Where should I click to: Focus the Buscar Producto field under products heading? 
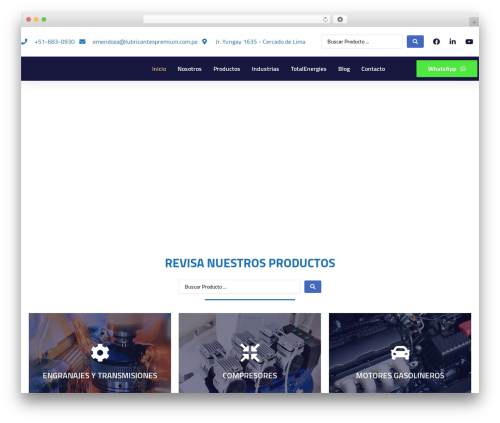(x=240, y=287)
